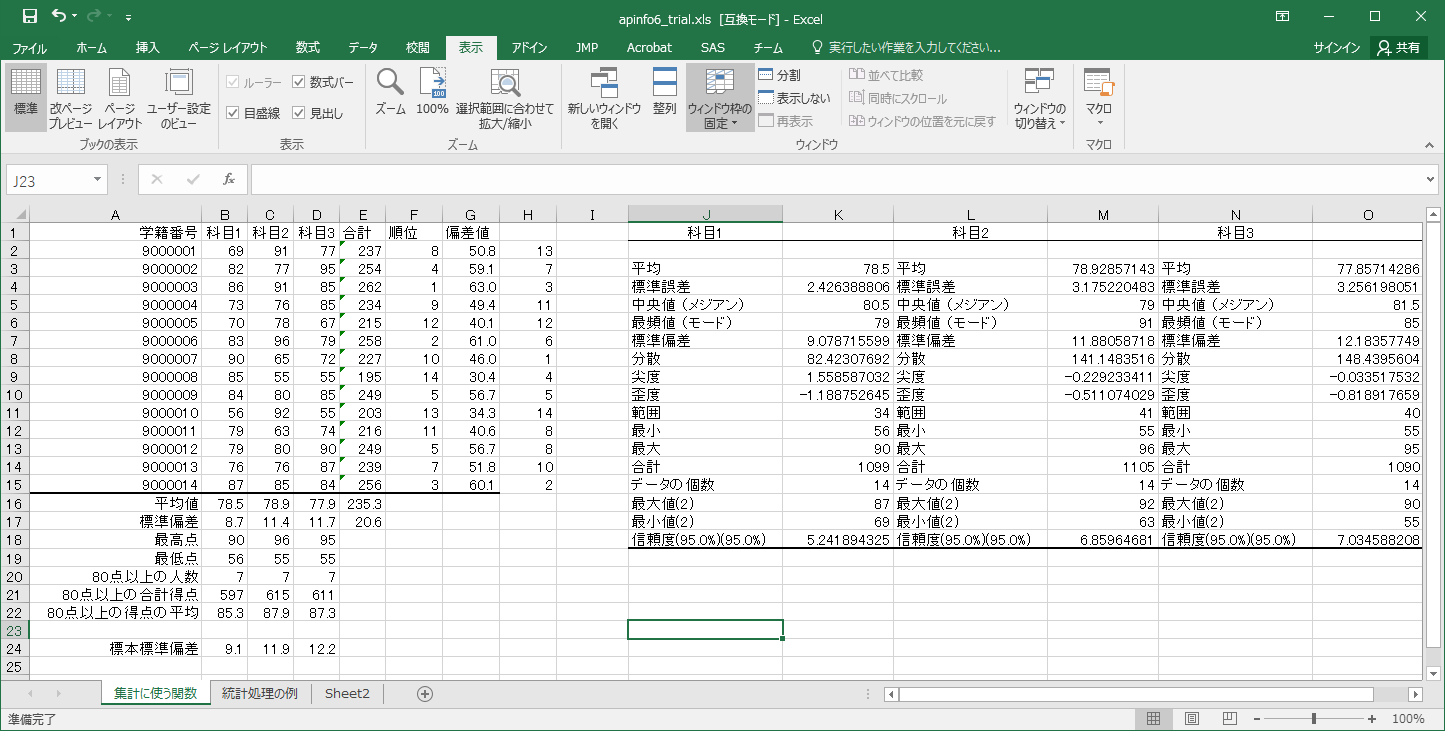Uncheck the headings (見出し) checkbox
The height and width of the screenshot is (731, 1445).
point(299,113)
